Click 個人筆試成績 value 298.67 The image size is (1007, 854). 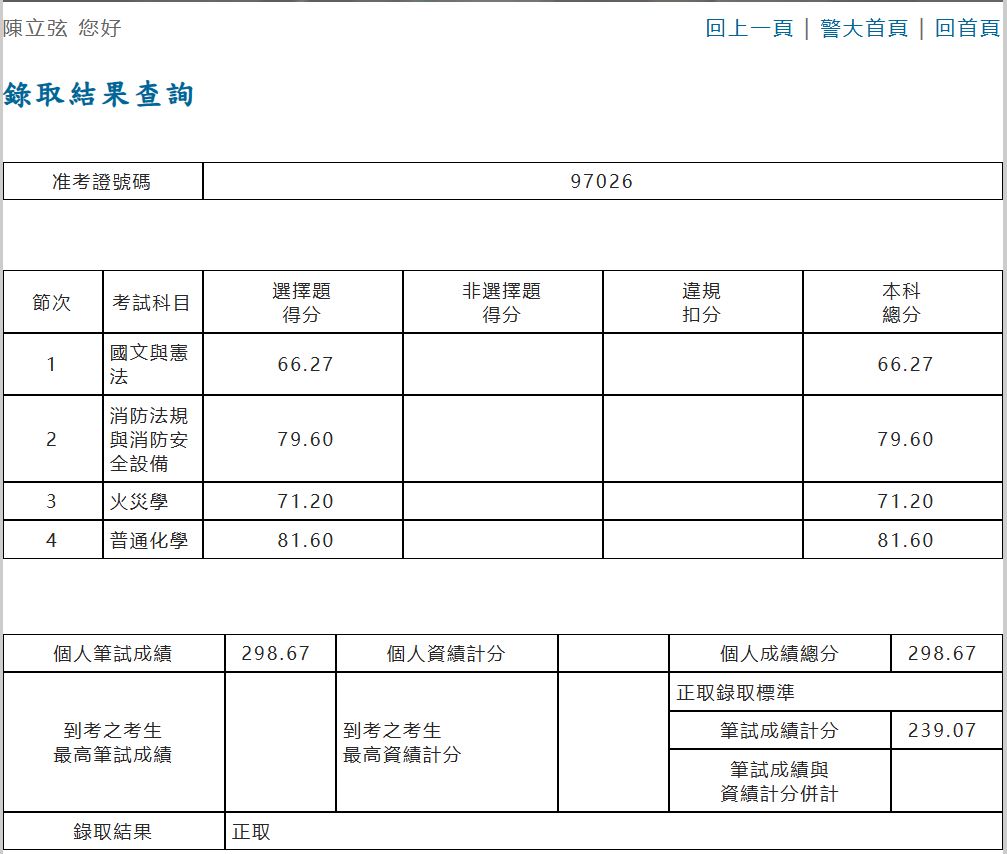(x=276, y=654)
